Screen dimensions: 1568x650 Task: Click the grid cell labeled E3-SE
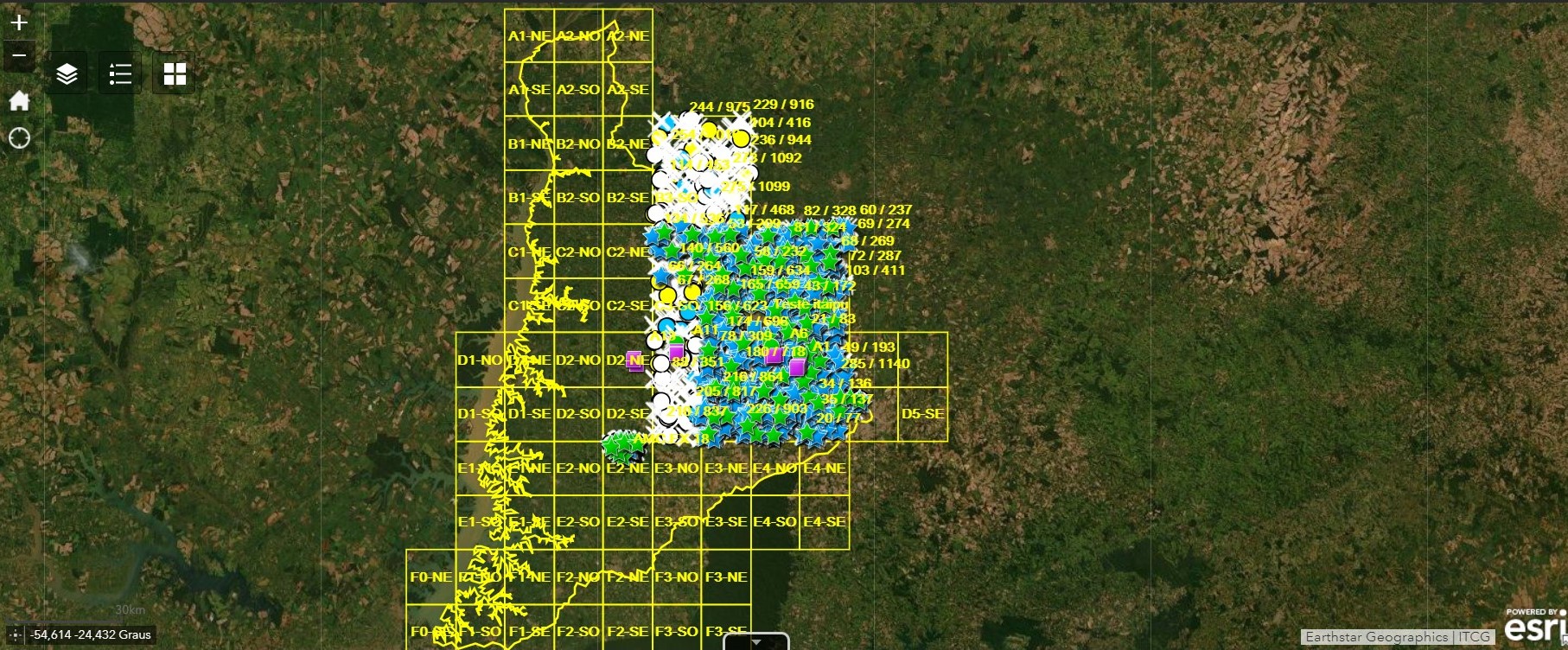point(726,522)
